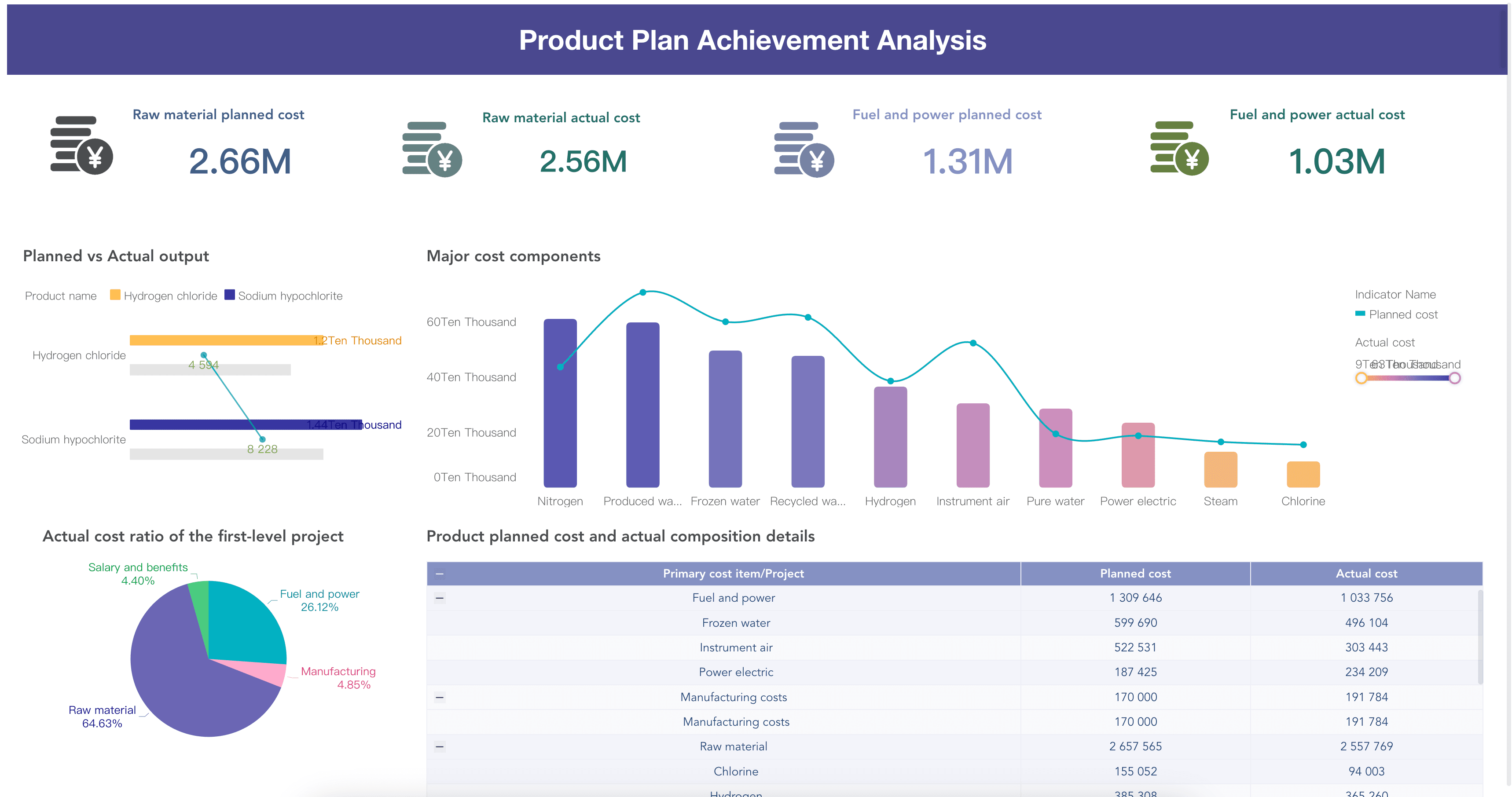1512x797 pixels.
Task: Click the Power electric table row label
Action: point(735,672)
